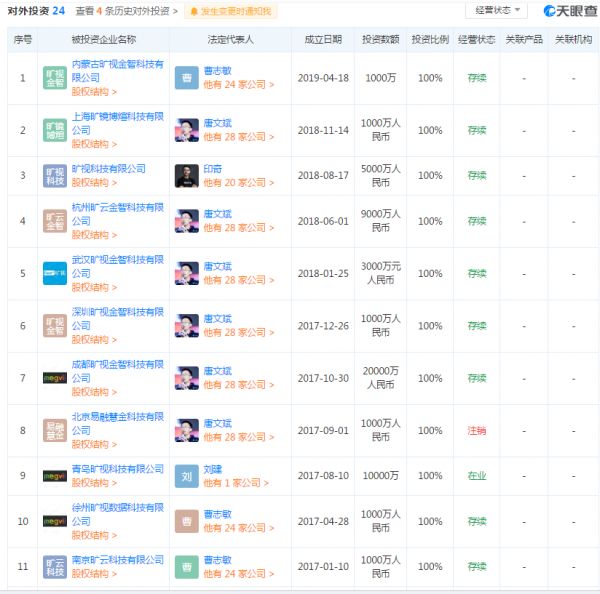Click the 内蒙古旷视金智 company logo icon
Image resolution: width=600 pixels, height=594 pixels.
(x=55, y=79)
